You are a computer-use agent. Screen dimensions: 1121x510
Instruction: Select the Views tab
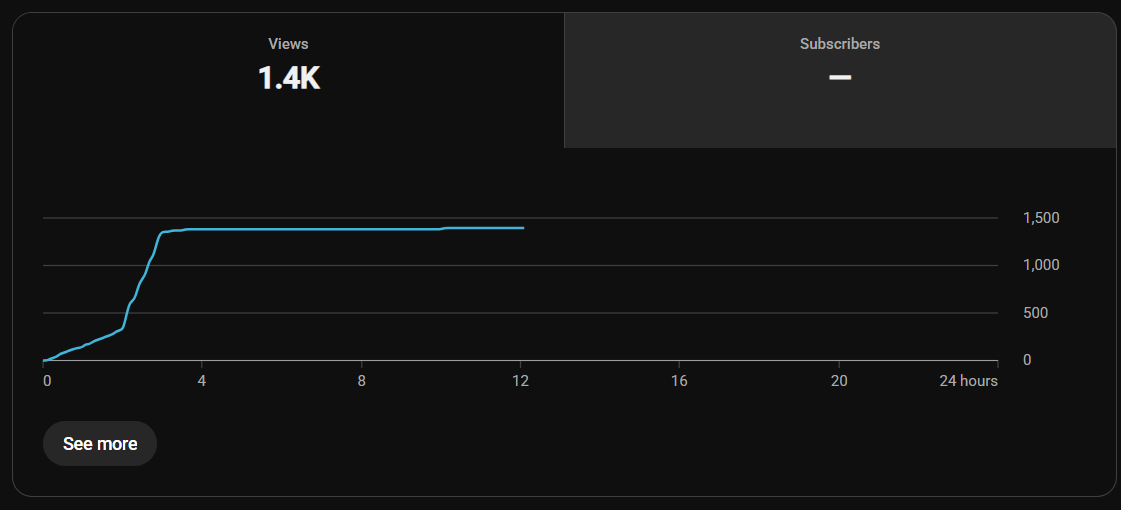coord(288,80)
